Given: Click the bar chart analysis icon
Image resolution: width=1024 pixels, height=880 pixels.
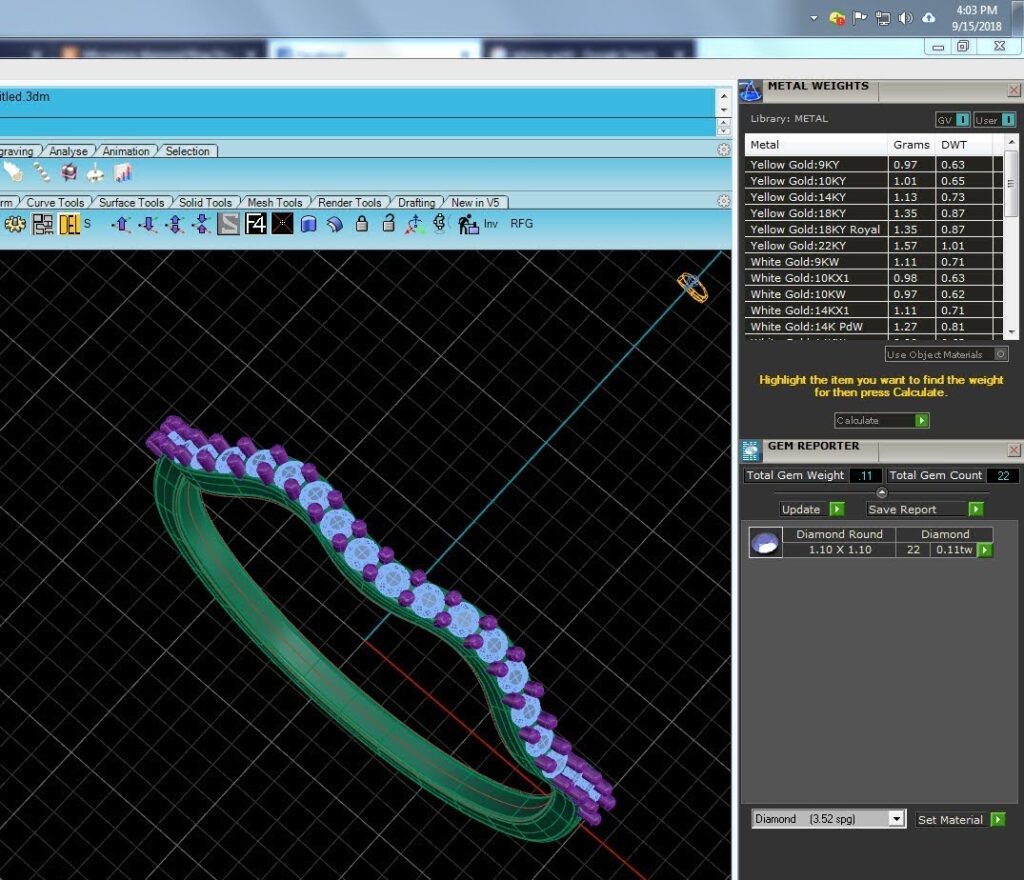Looking at the screenshot, I should coord(123,173).
